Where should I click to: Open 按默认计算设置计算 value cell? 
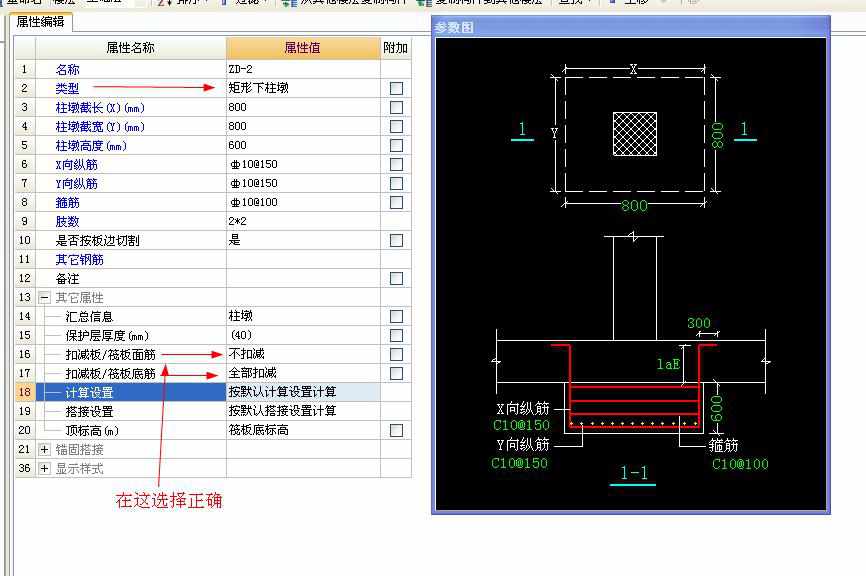tap(303, 392)
